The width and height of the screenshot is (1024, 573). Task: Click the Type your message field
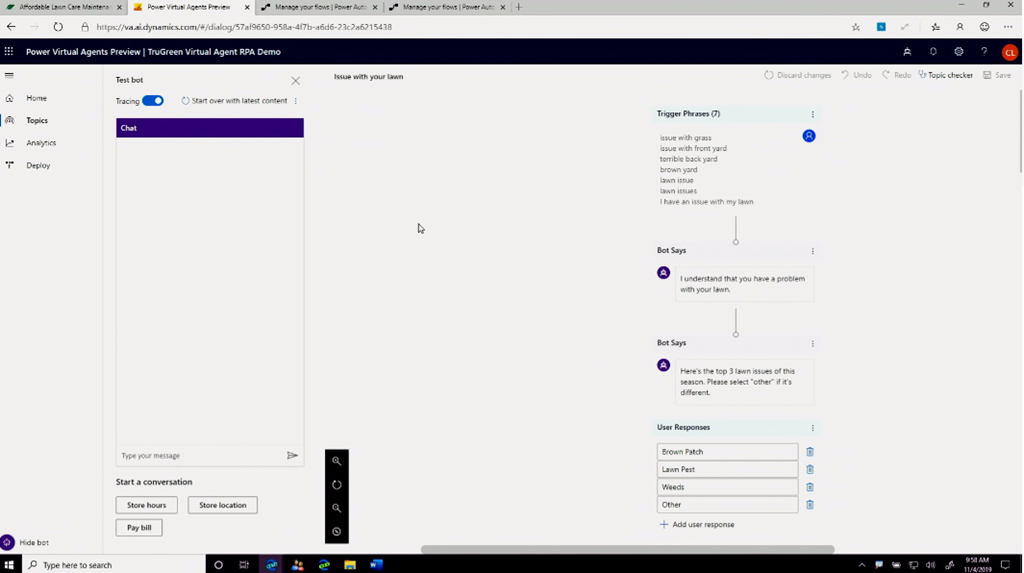tap(200, 455)
